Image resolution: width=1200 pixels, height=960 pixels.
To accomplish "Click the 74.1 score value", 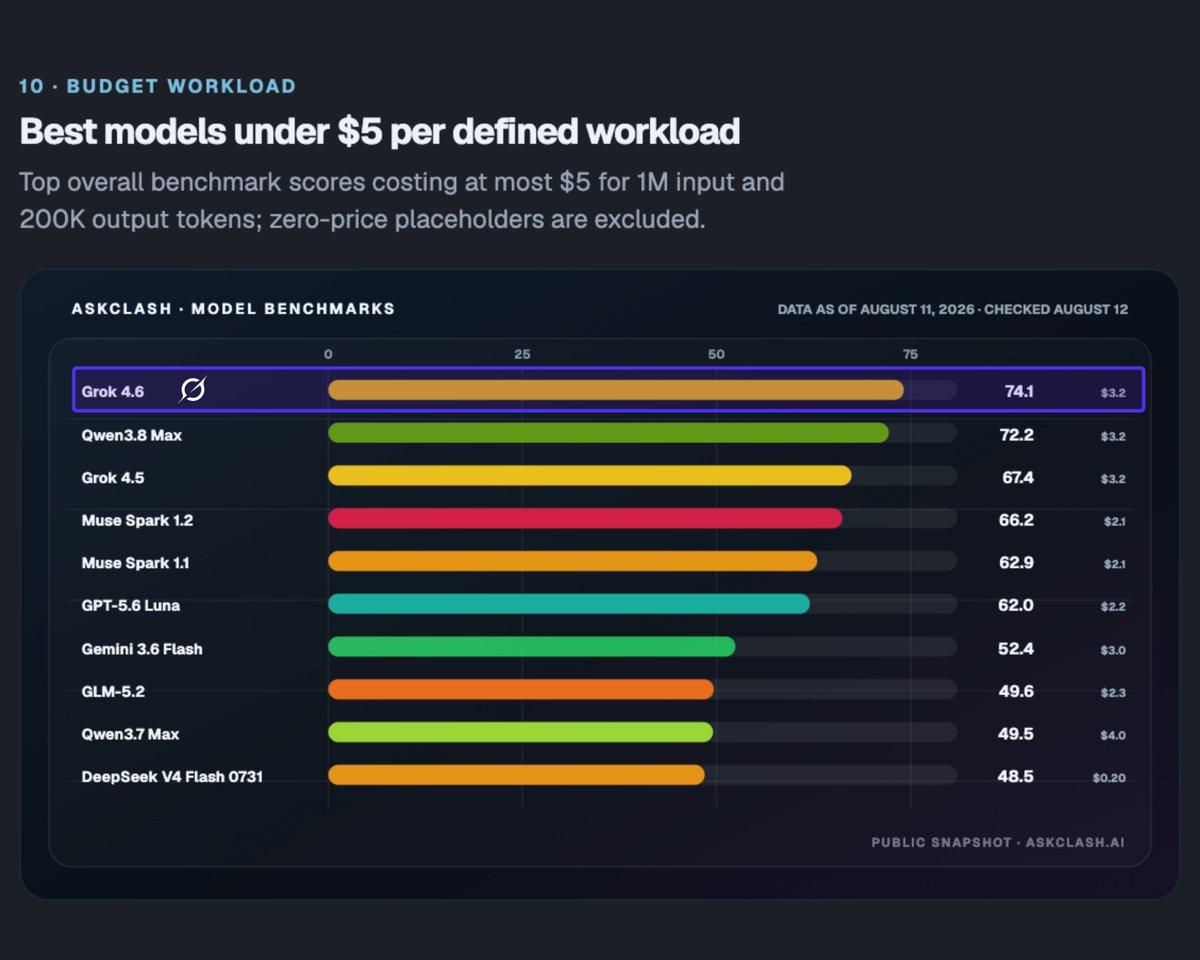I will point(1019,392).
